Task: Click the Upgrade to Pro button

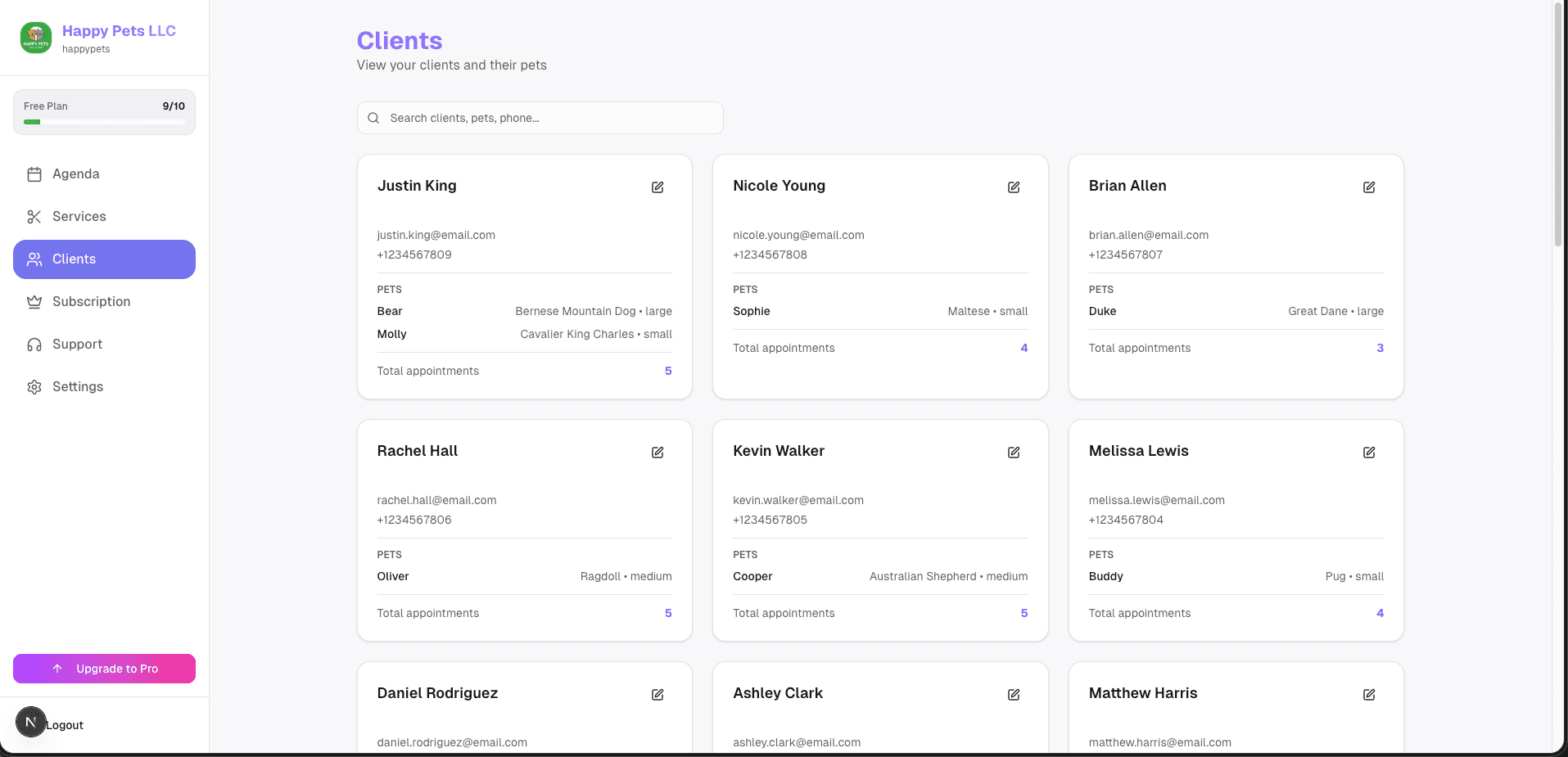Action: [104, 669]
